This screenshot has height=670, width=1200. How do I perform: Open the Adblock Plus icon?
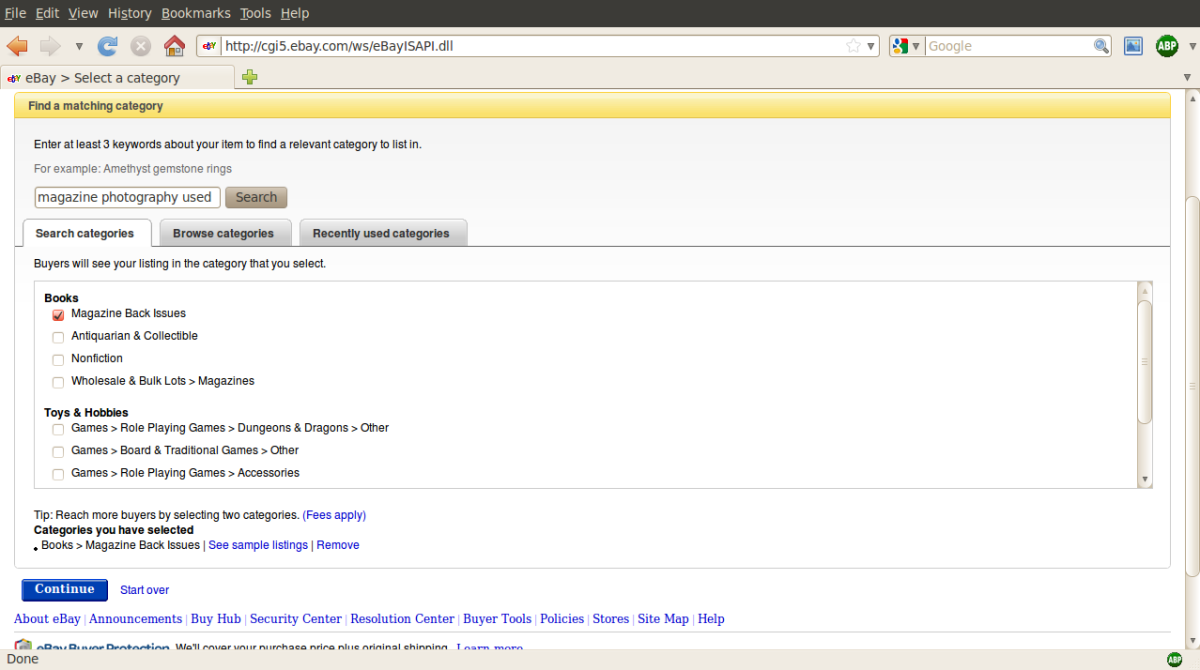point(1167,45)
